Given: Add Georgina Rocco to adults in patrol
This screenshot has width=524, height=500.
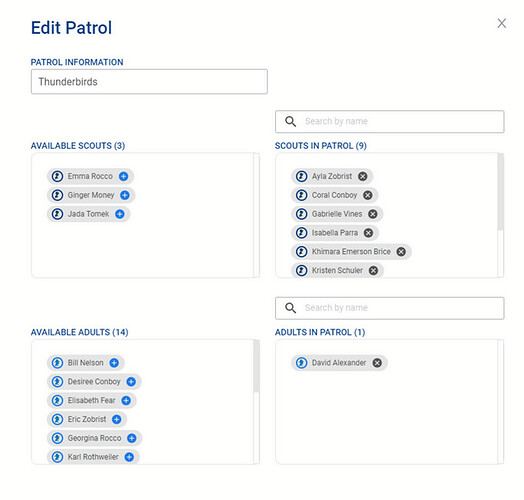Looking at the screenshot, I should tap(132, 438).
